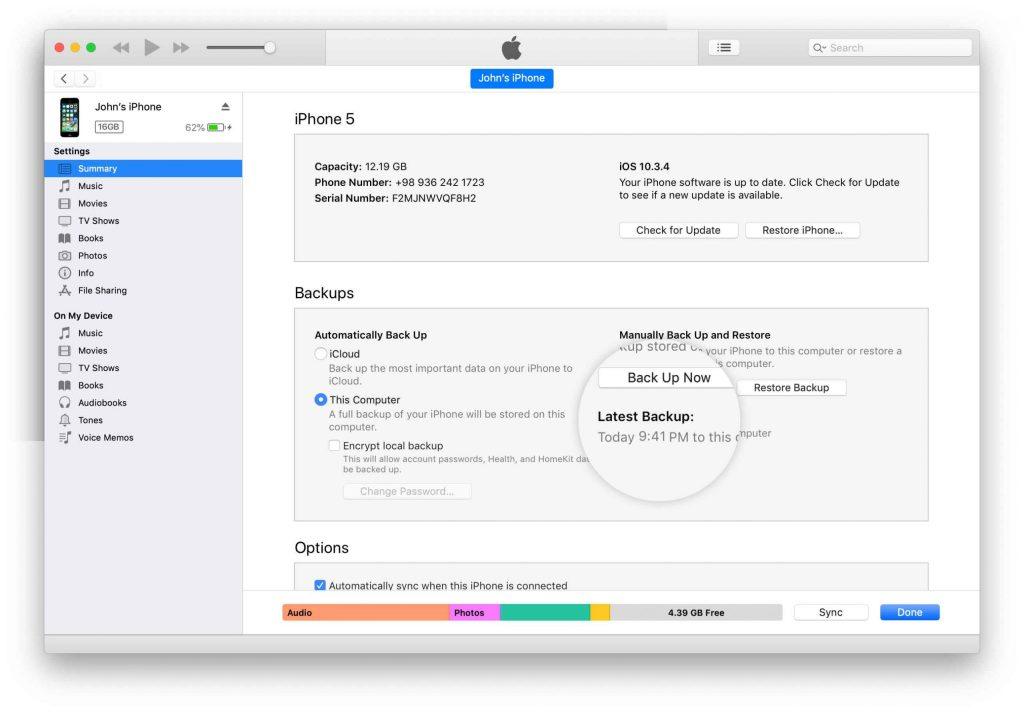The image size is (1024, 712).
Task: Open Photos settings with camera icon
Action: pyautogui.click(x=92, y=256)
